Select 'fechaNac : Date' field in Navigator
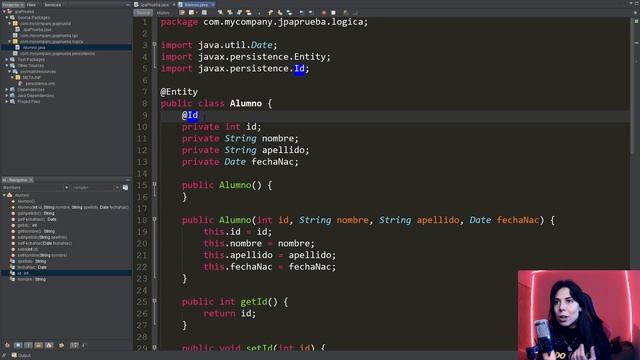Image resolution: width=640 pixels, height=360 pixels. click(32, 267)
